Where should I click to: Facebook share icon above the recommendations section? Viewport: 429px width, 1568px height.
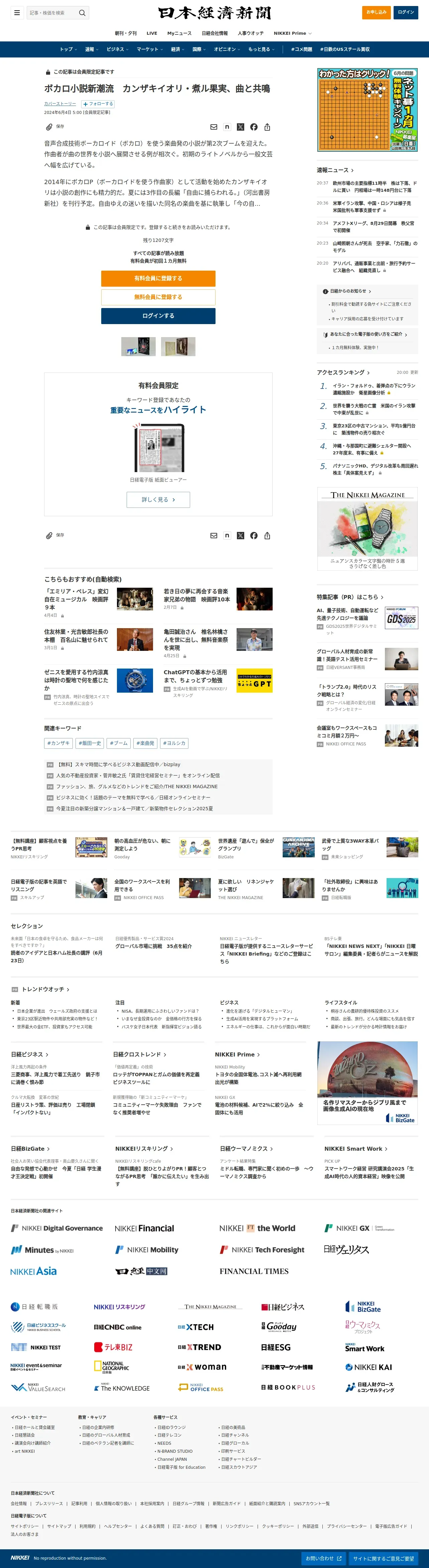coord(254,536)
